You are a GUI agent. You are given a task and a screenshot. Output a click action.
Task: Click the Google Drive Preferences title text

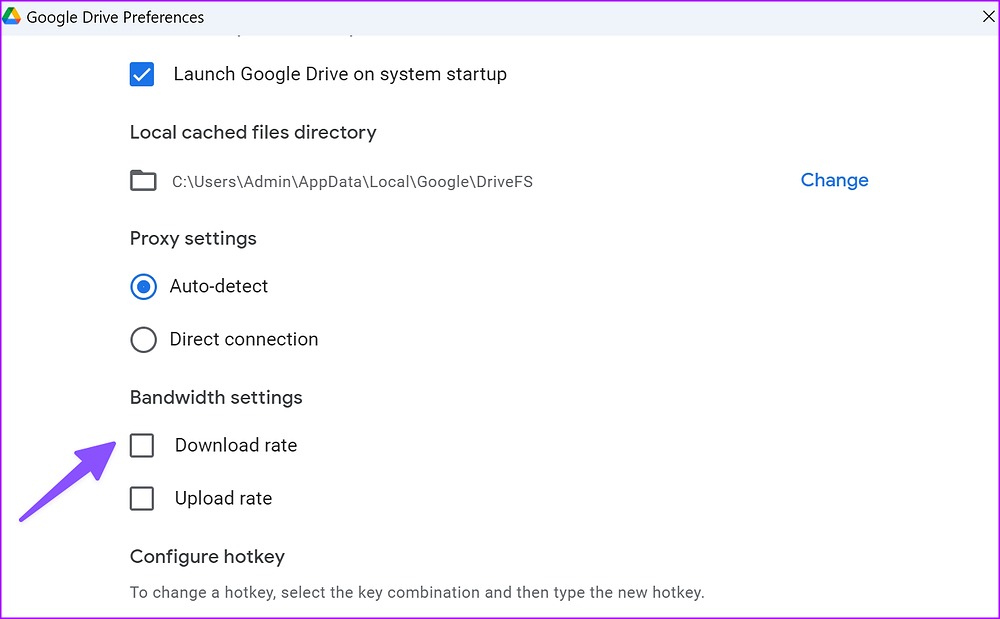pyautogui.click(x=113, y=16)
